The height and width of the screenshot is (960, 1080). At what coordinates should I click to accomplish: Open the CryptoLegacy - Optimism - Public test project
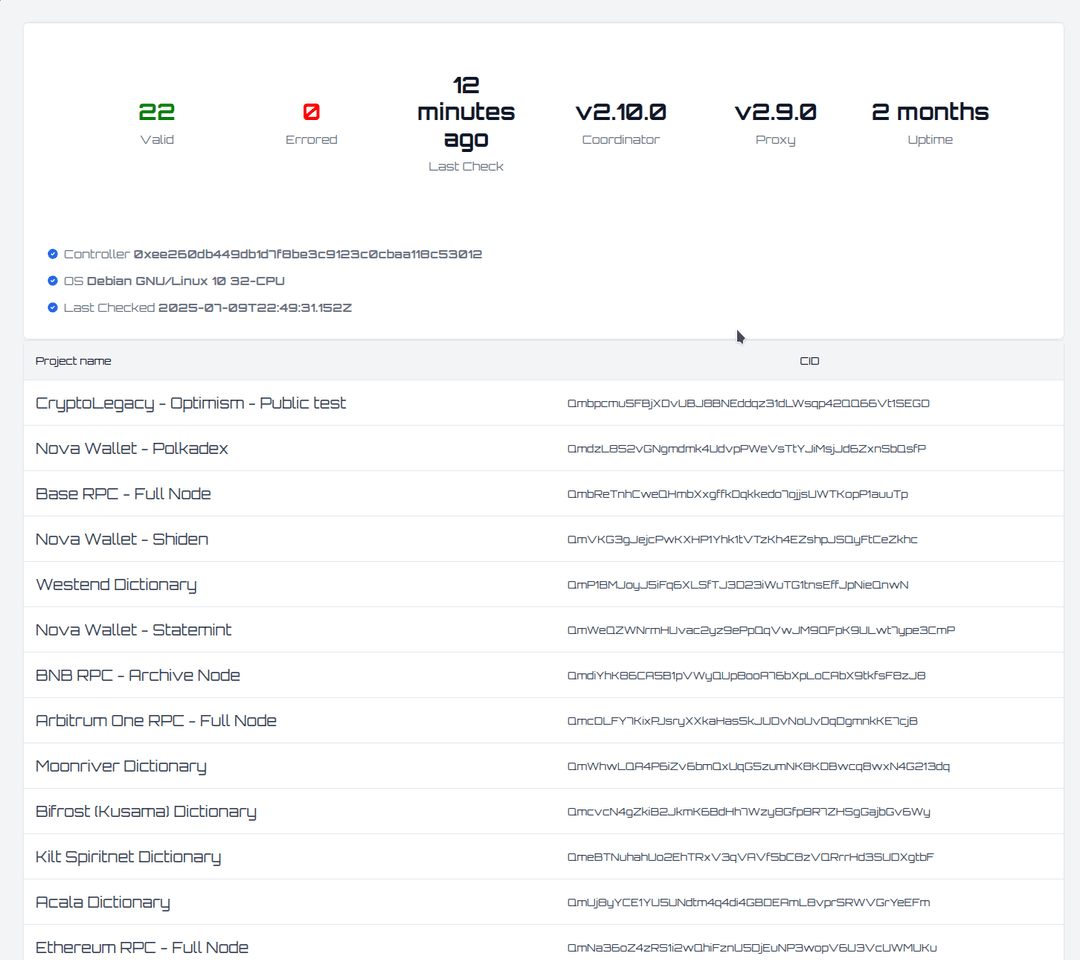tap(190, 403)
